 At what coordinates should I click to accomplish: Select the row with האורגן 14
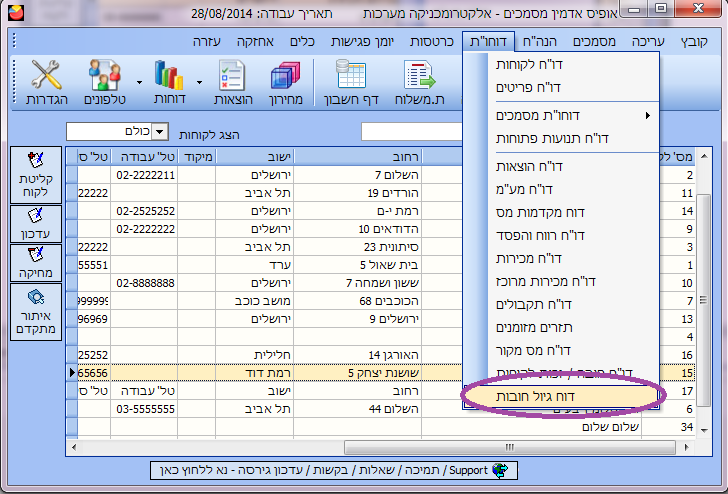coord(381,355)
